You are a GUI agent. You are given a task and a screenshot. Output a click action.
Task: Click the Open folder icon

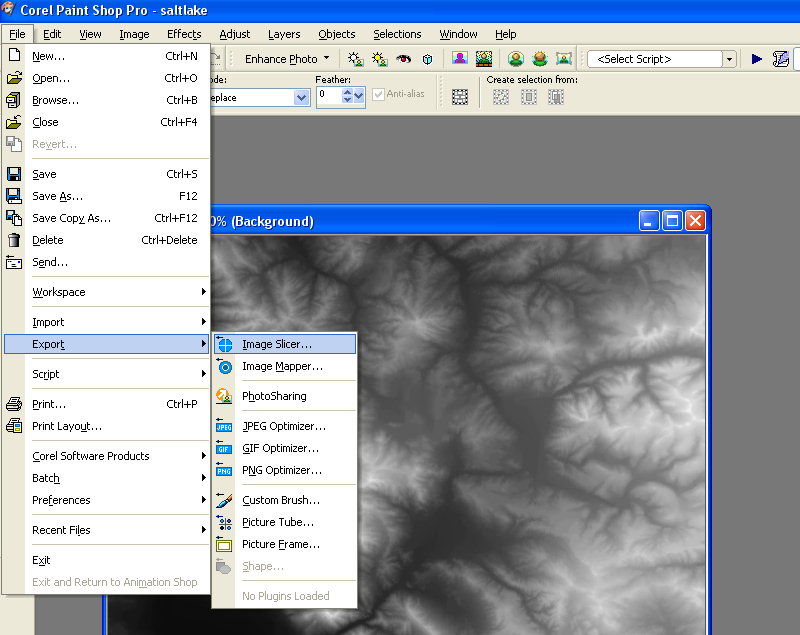click(14, 78)
